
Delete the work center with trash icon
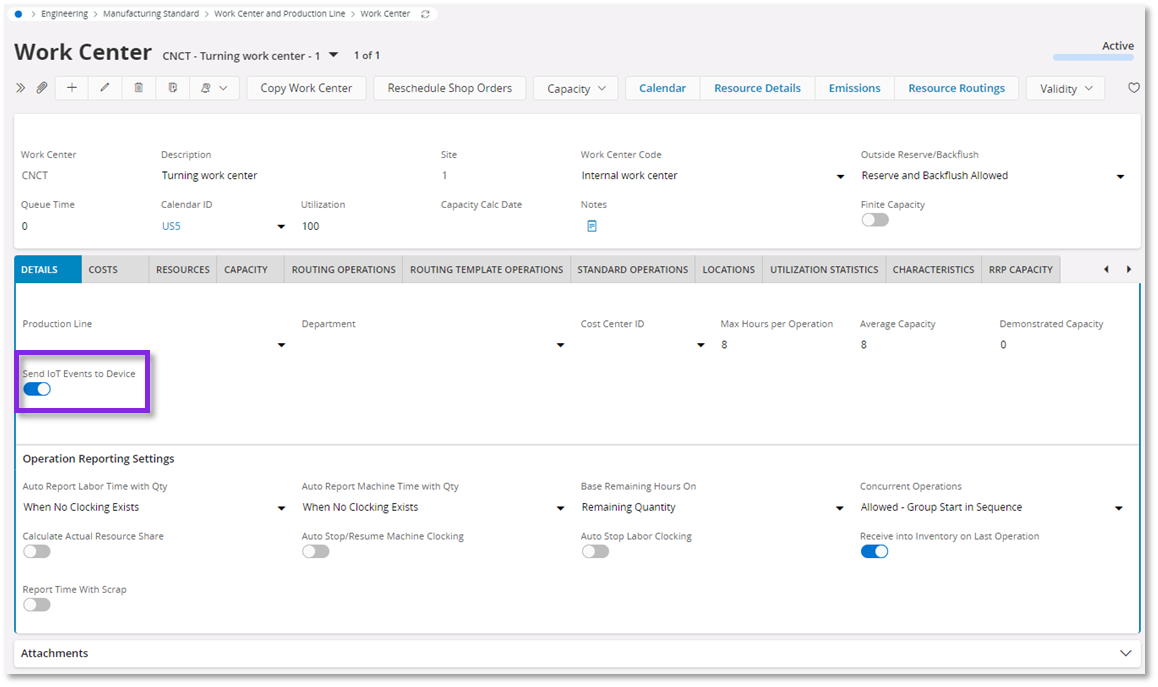point(139,88)
